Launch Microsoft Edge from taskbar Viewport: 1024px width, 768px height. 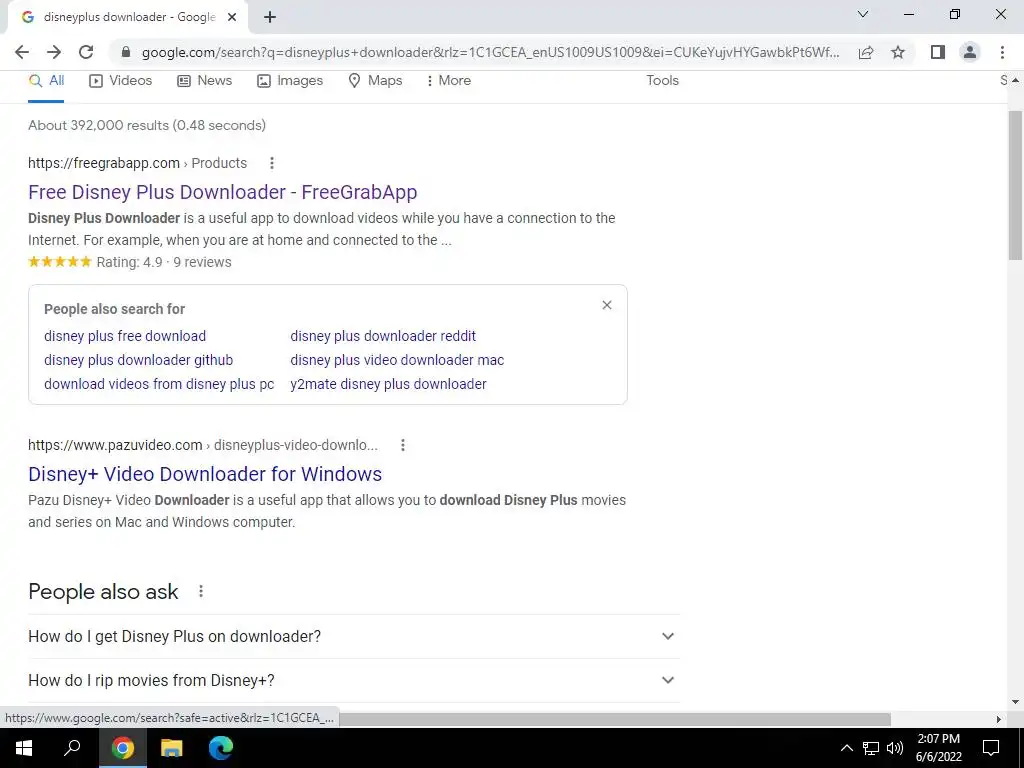pyautogui.click(x=221, y=748)
